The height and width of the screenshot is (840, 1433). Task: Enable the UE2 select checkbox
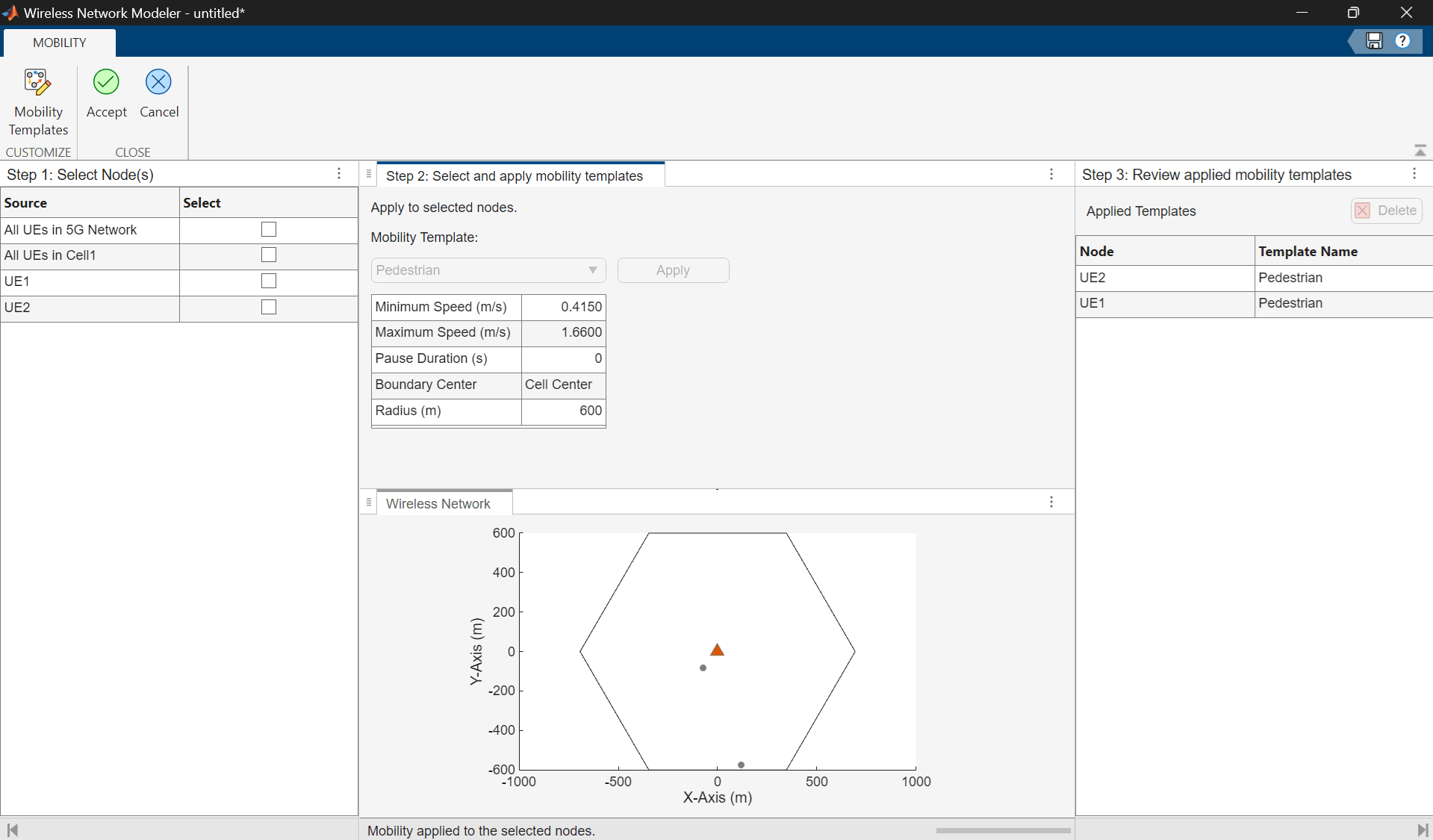269,308
